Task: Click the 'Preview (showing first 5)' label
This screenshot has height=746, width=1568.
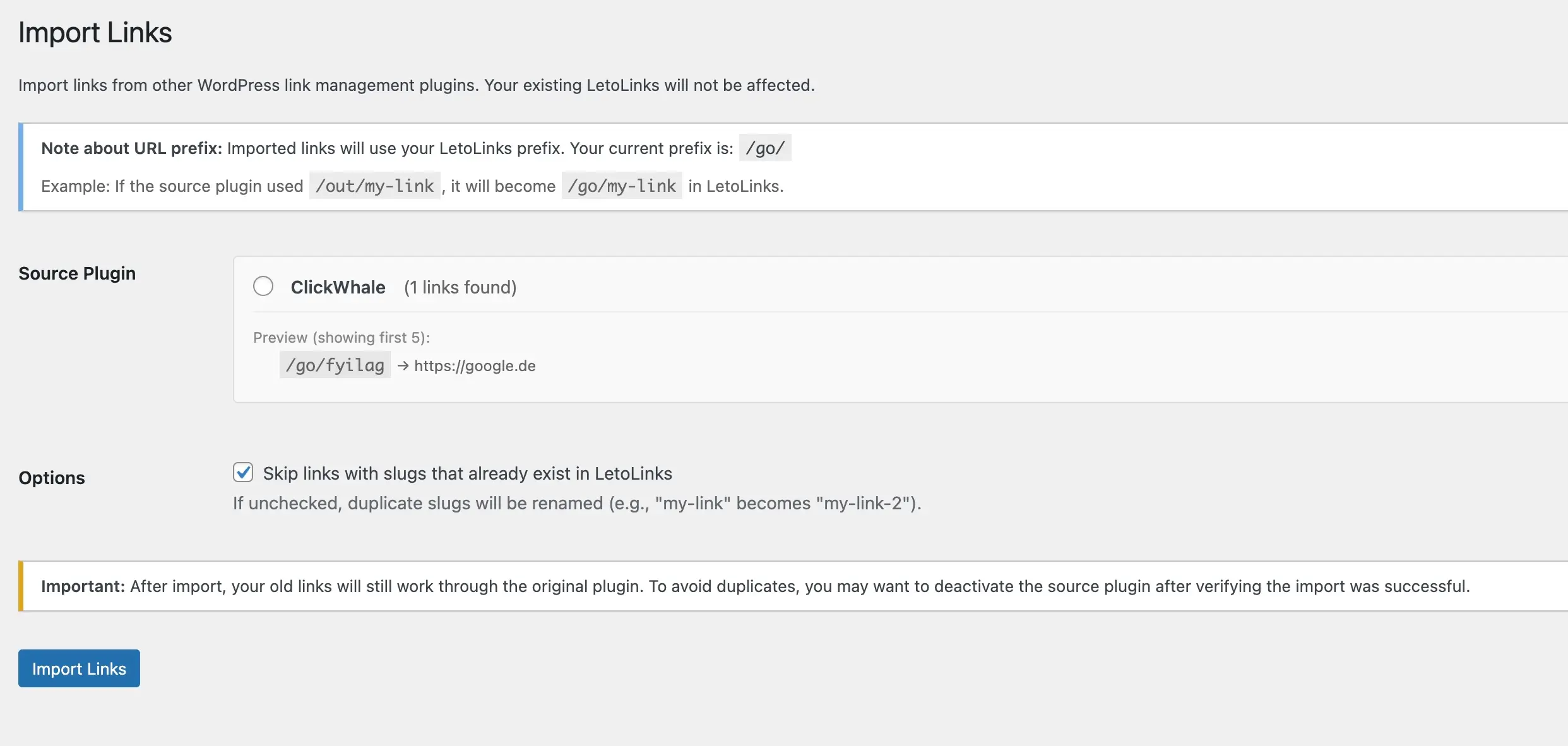Action: 342,338
